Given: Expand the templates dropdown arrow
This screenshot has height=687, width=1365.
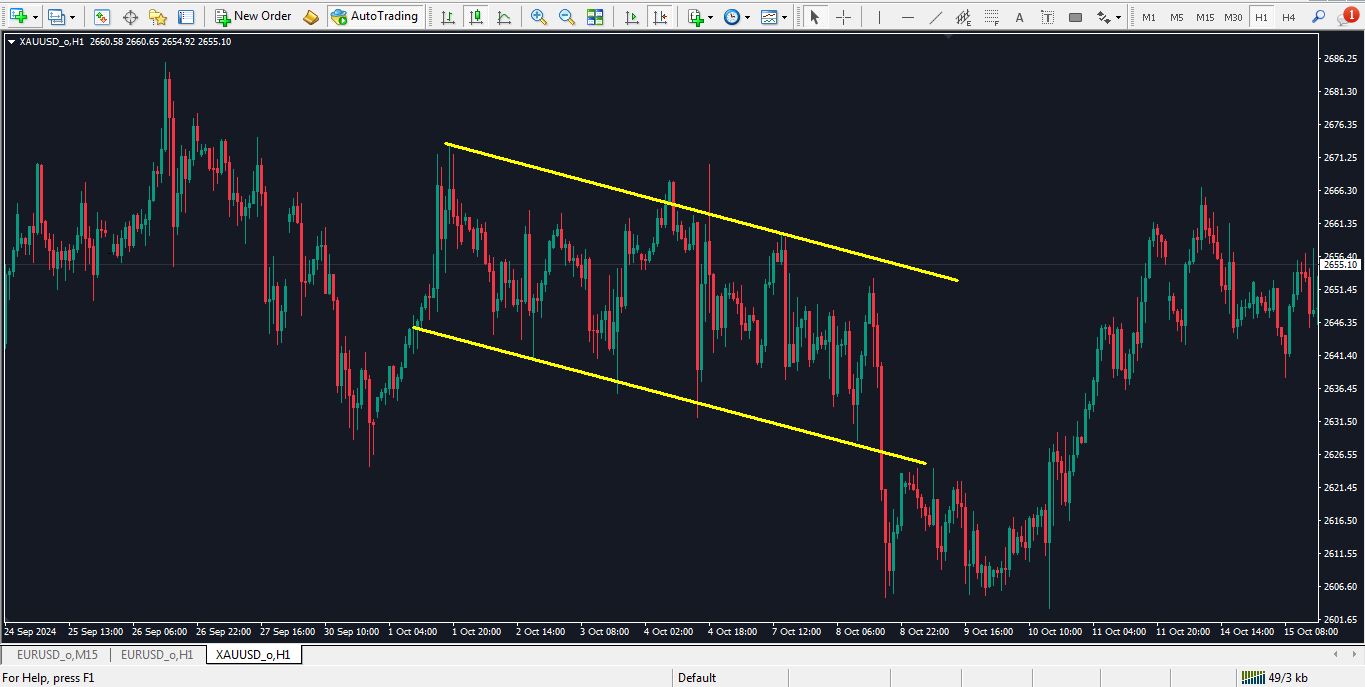Looking at the screenshot, I should point(784,17).
